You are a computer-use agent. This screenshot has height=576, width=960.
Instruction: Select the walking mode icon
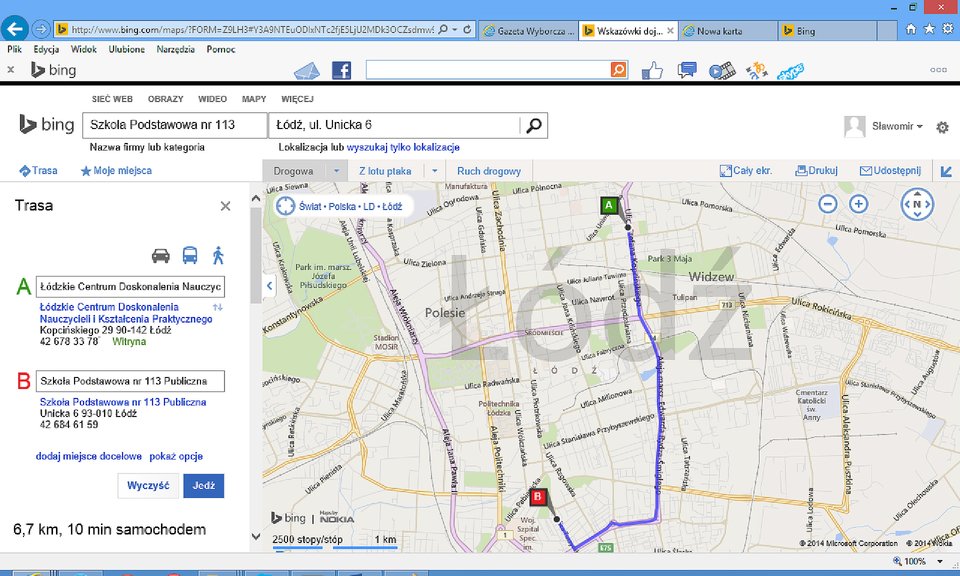pos(218,255)
